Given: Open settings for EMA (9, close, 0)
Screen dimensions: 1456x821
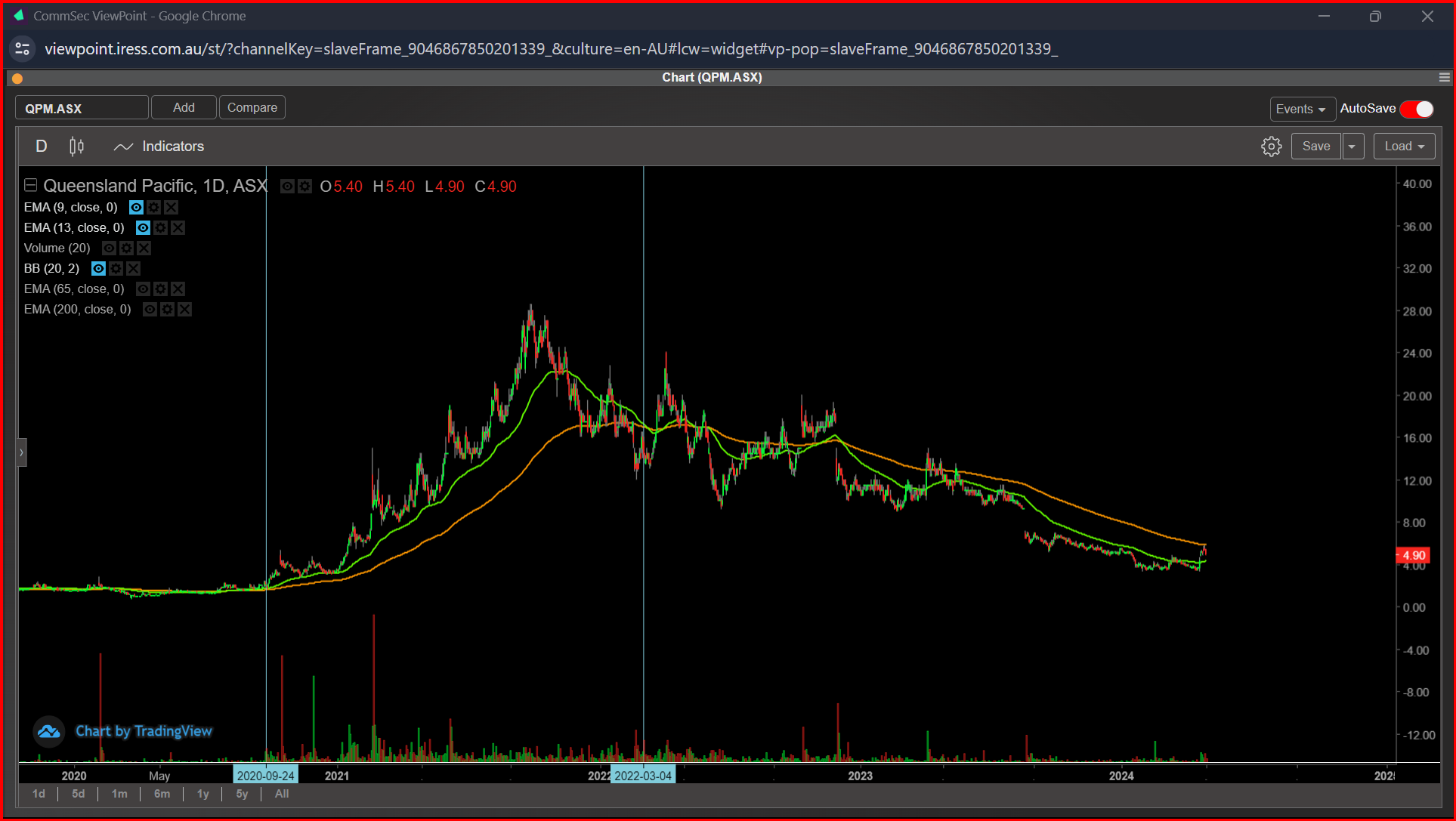Looking at the screenshot, I should (x=153, y=207).
